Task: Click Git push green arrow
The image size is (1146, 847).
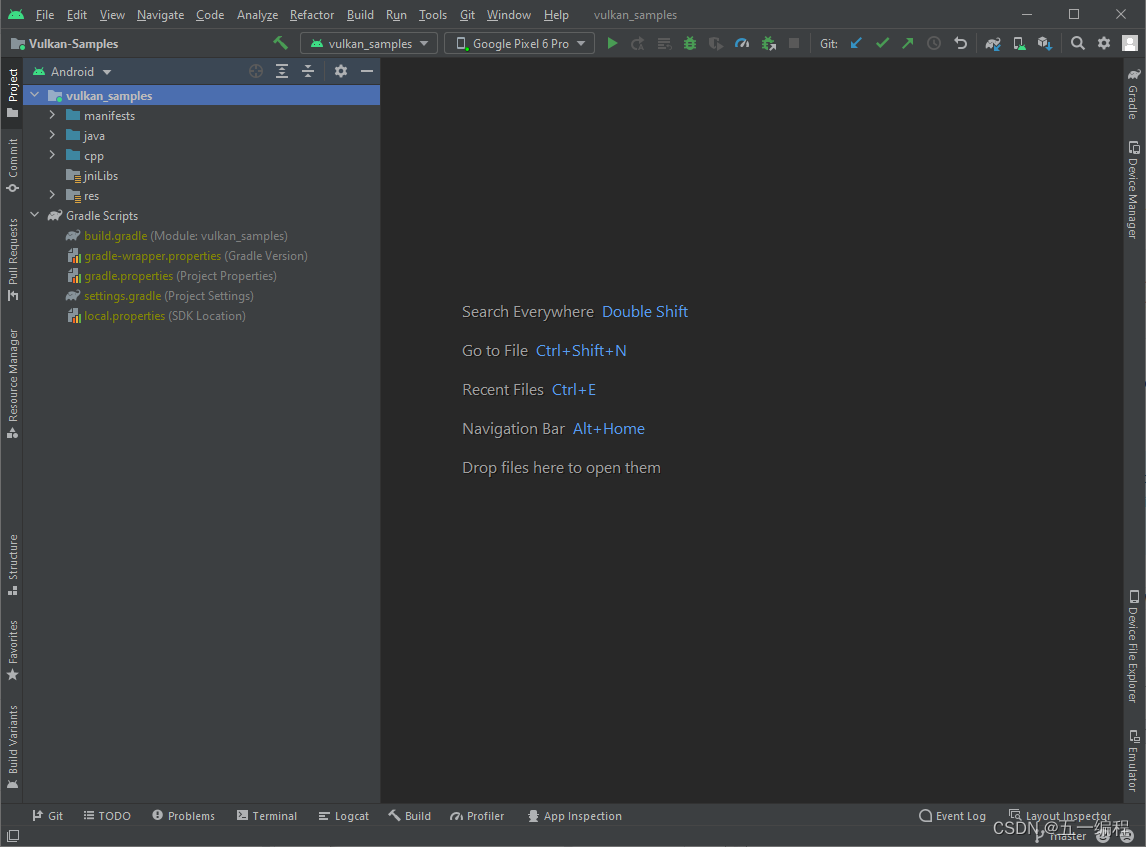Action: (908, 44)
